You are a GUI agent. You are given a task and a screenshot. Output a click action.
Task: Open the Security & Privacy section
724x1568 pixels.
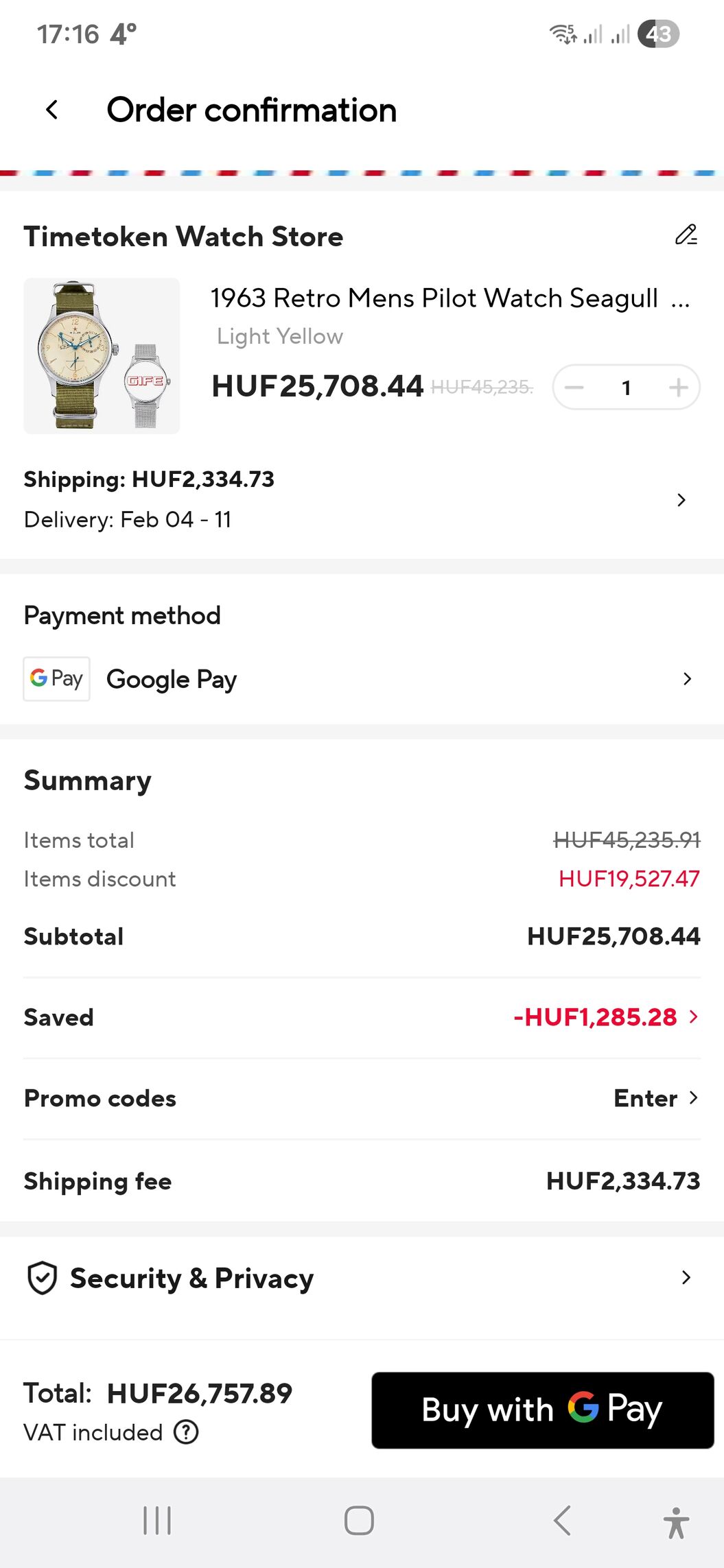point(685,1278)
